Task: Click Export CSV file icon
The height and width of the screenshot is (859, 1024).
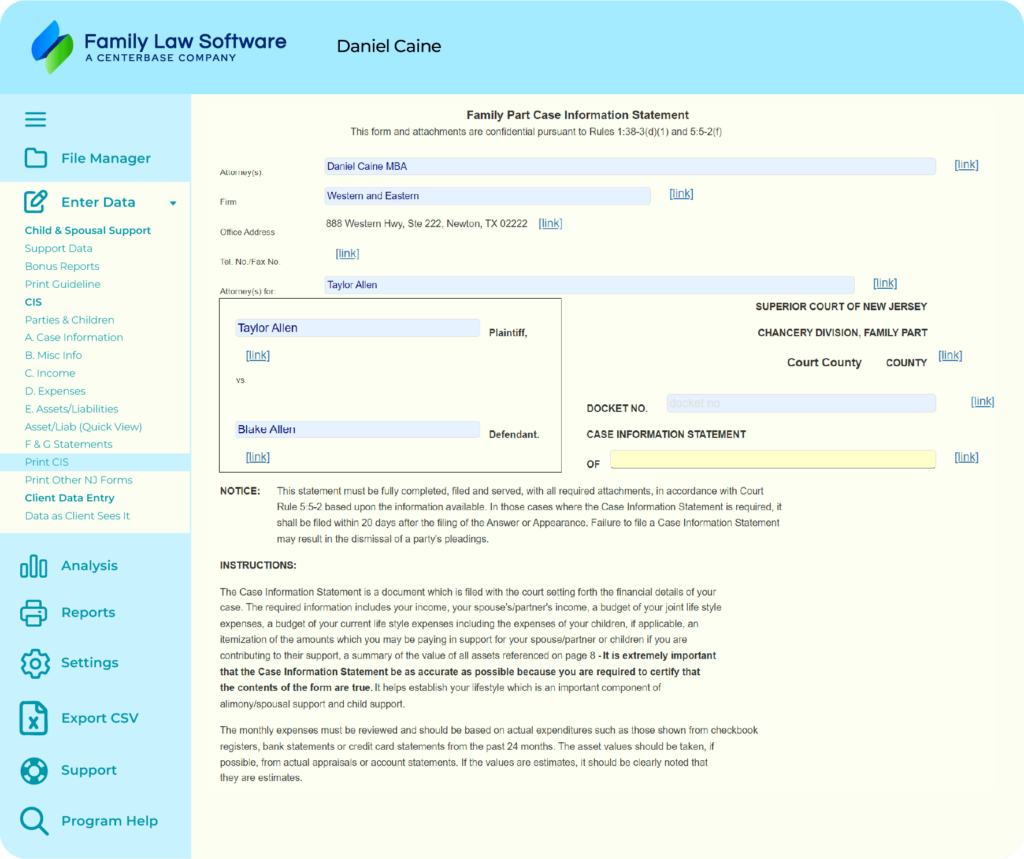Action: click(34, 718)
